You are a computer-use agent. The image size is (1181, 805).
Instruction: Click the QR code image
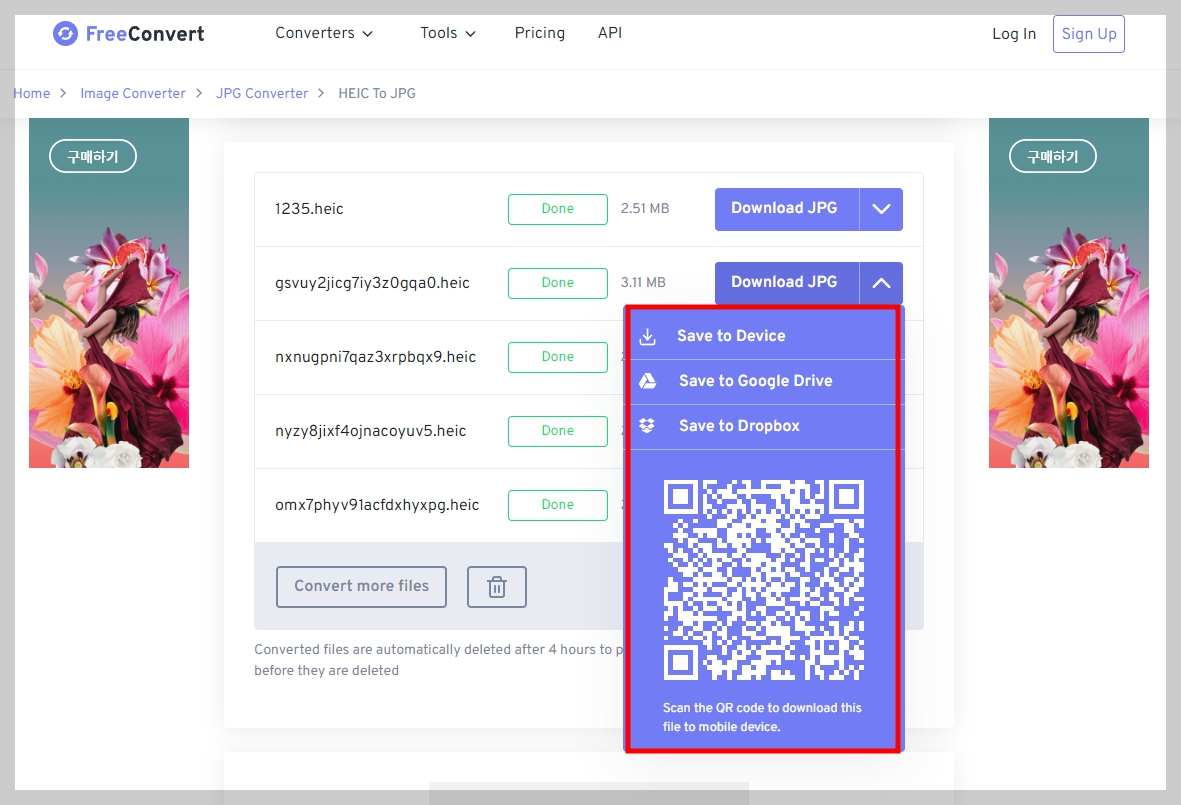point(764,580)
